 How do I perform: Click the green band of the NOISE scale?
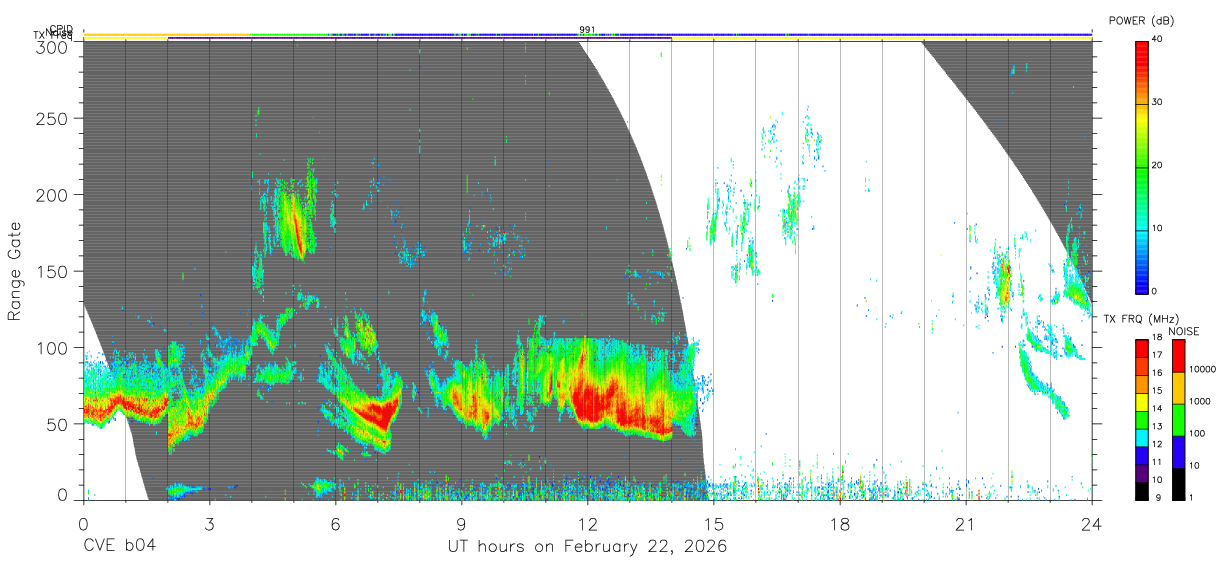coord(1178,420)
